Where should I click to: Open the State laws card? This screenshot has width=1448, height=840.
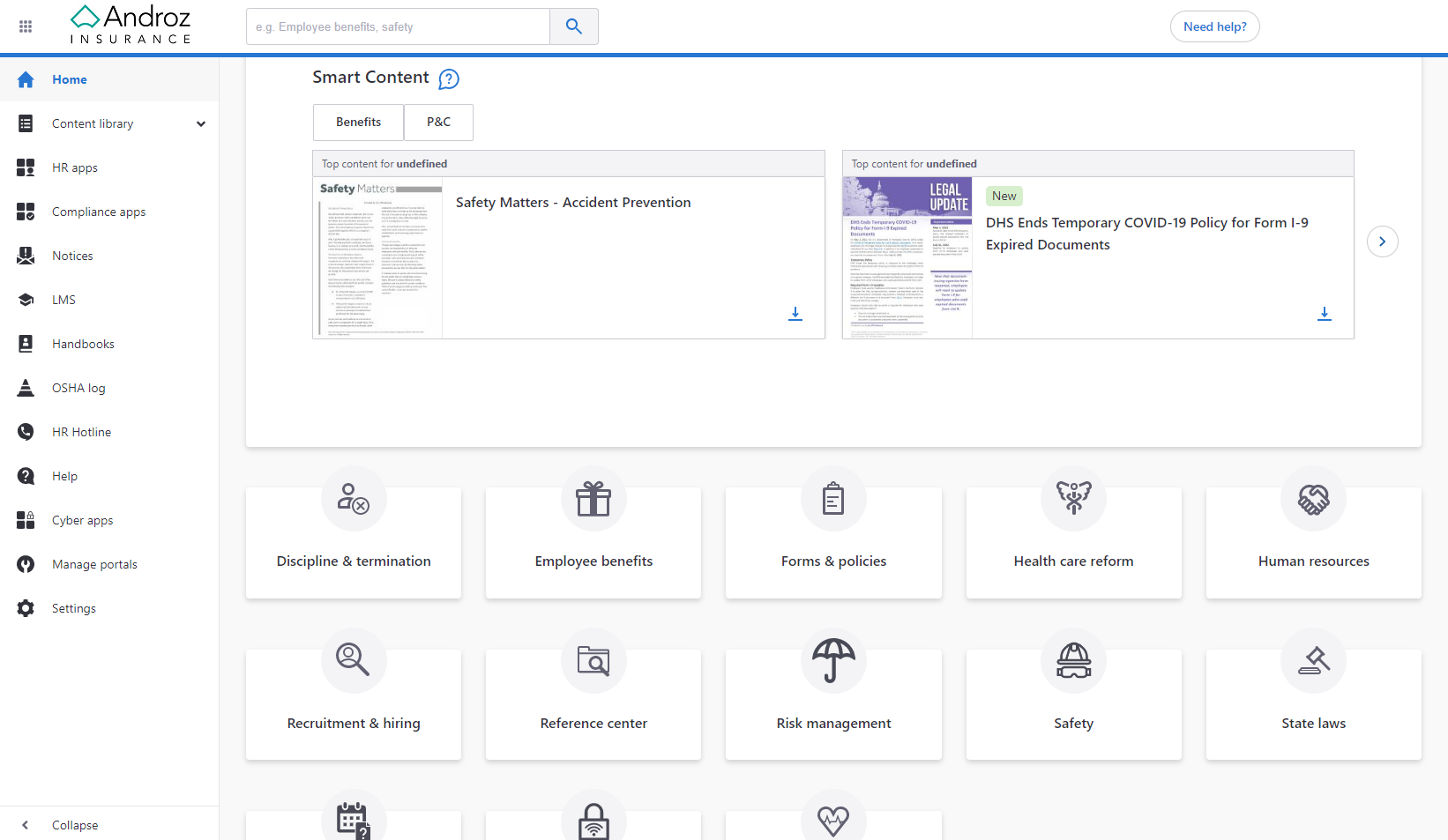[x=1313, y=704]
